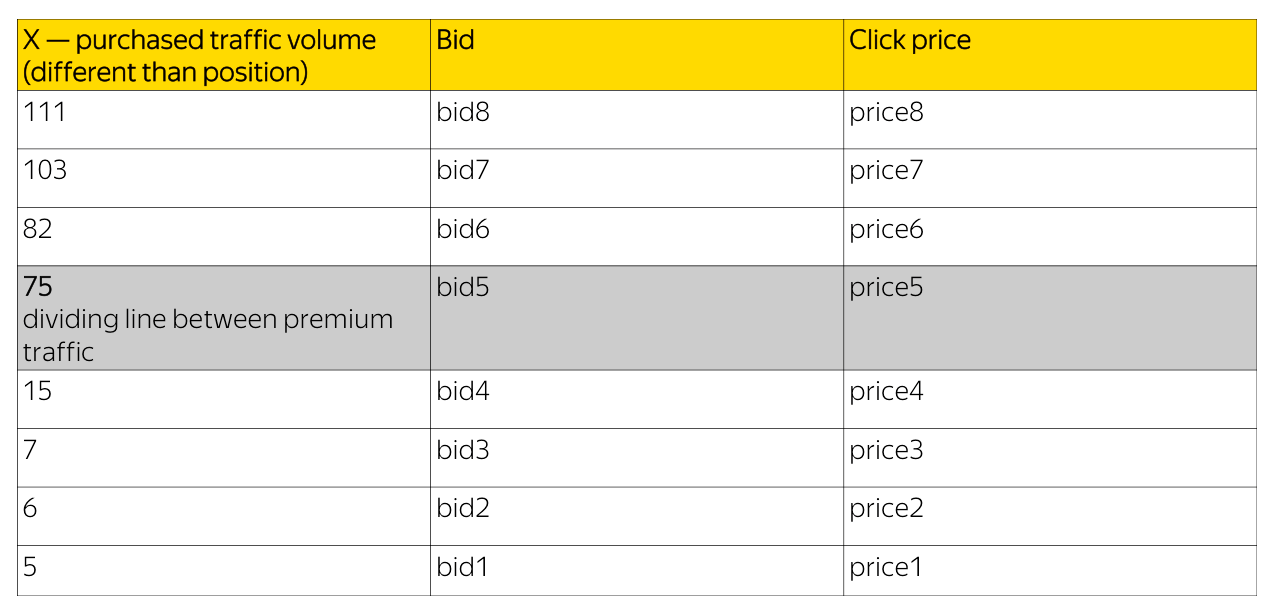Select the bid2 cell
Image resolution: width=1275 pixels, height=606 pixels.
(x=463, y=509)
